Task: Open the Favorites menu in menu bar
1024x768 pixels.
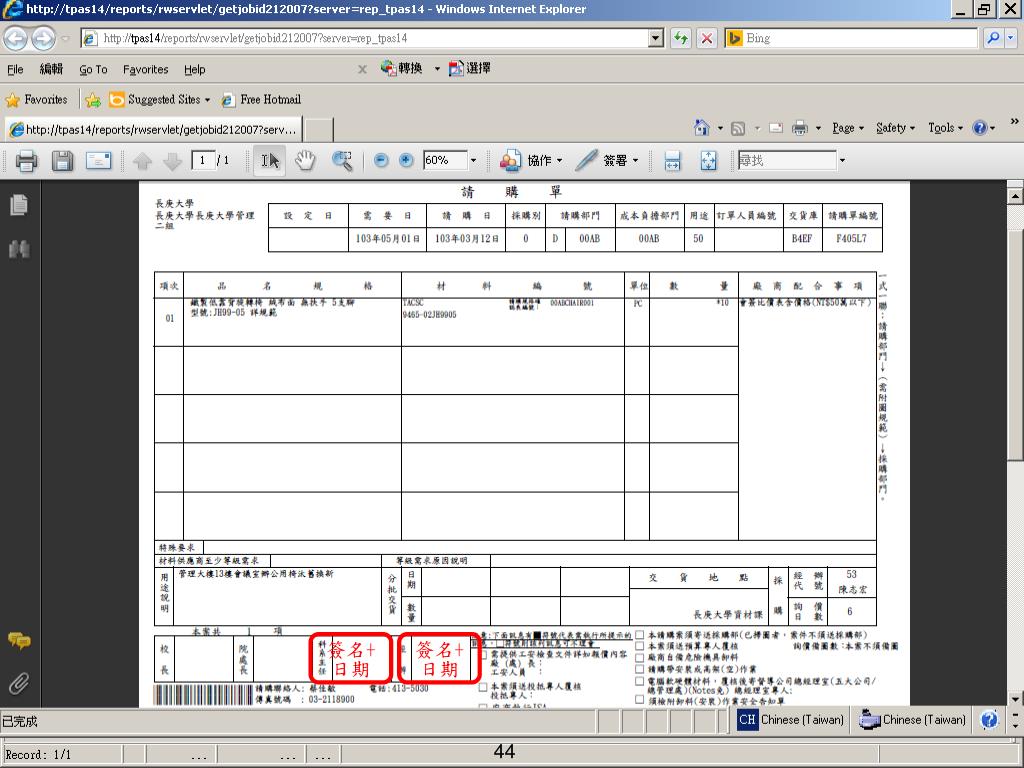Action: (146, 69)
